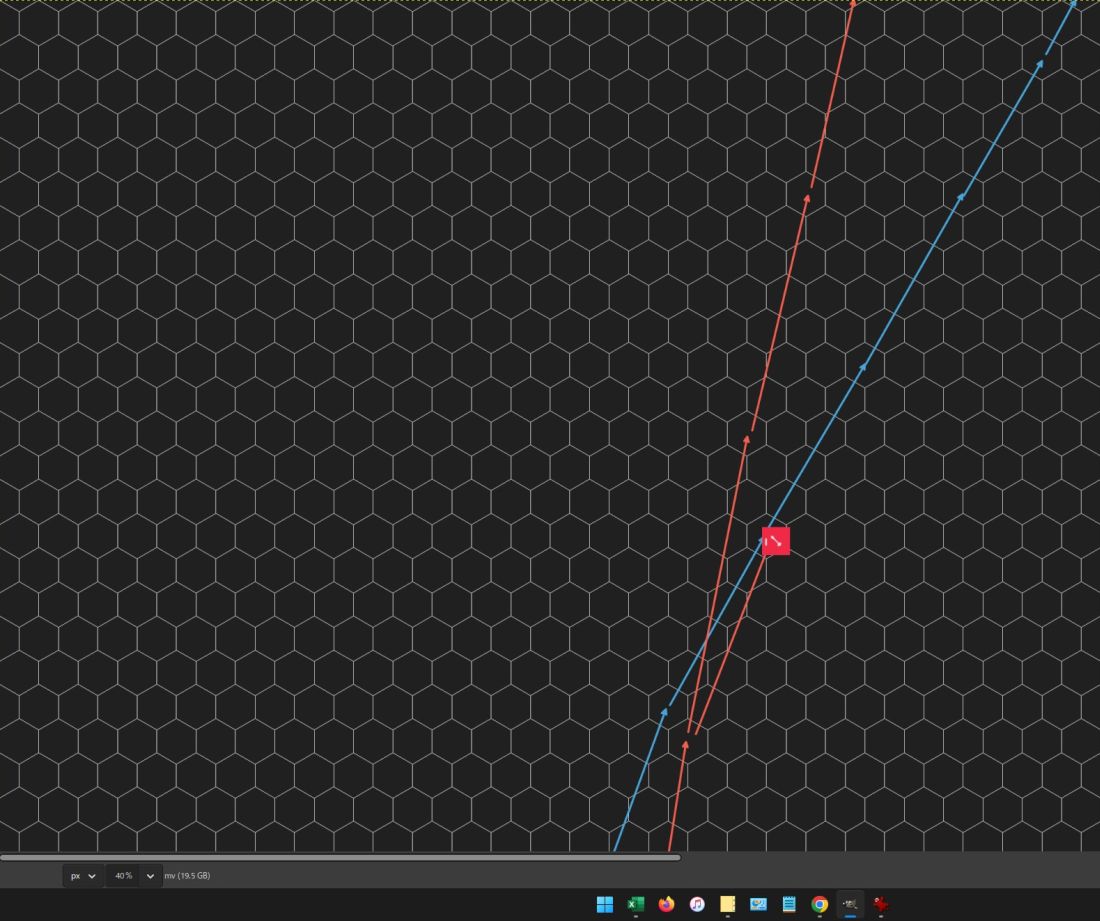1100x921 pixels.
Task: Click the 40% zoom input field
Action: (123, 876)
